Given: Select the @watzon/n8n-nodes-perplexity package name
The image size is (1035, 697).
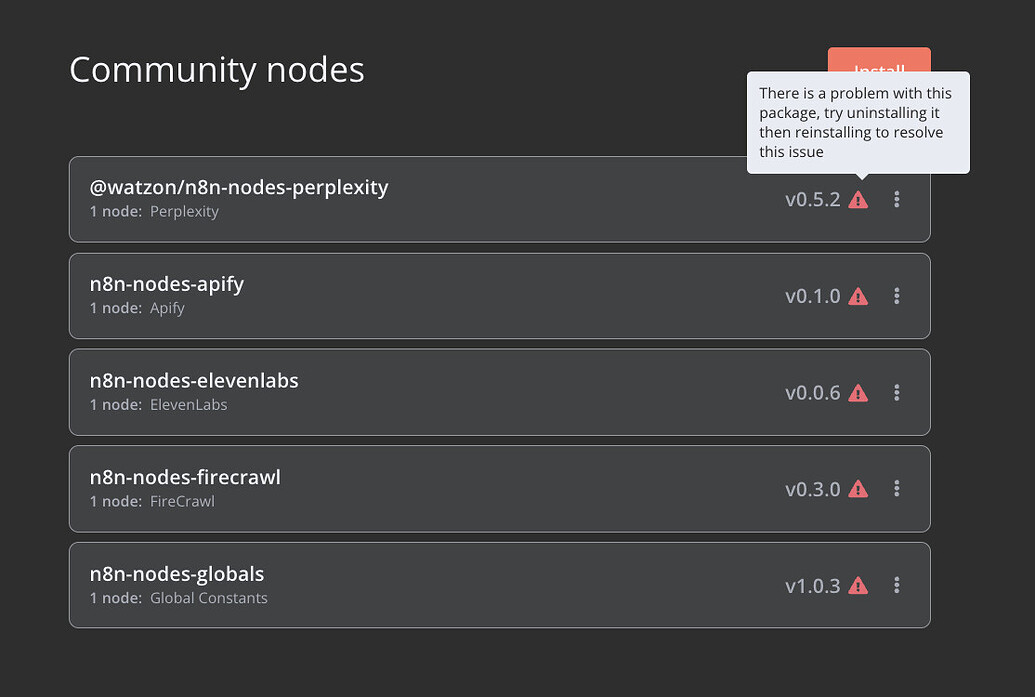Looking at the screenshot, I should tap(238, 187).
